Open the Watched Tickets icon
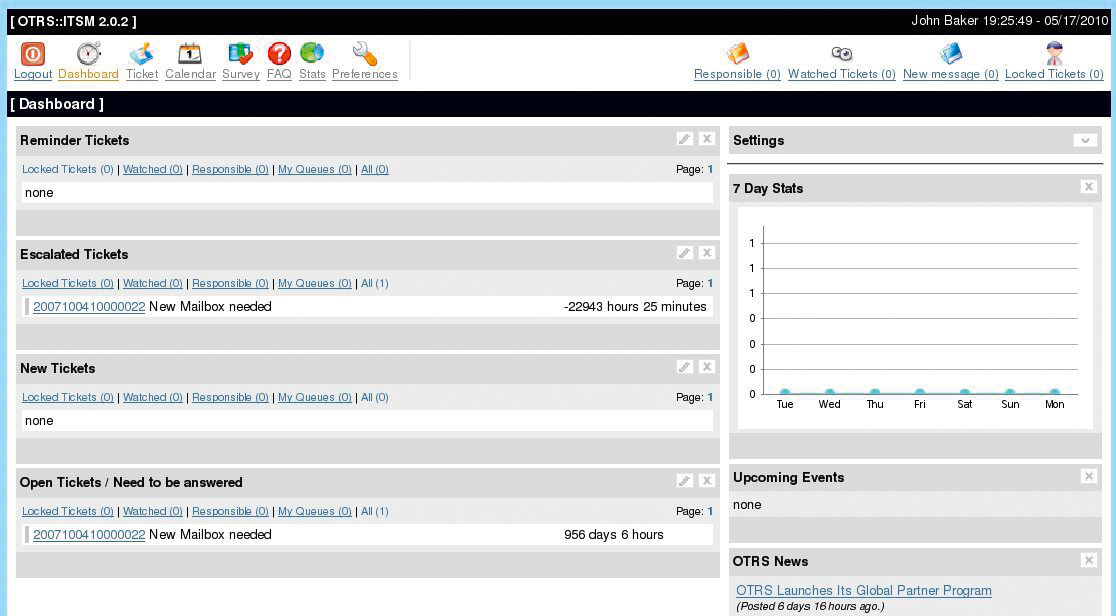 [x=841, y=52]
